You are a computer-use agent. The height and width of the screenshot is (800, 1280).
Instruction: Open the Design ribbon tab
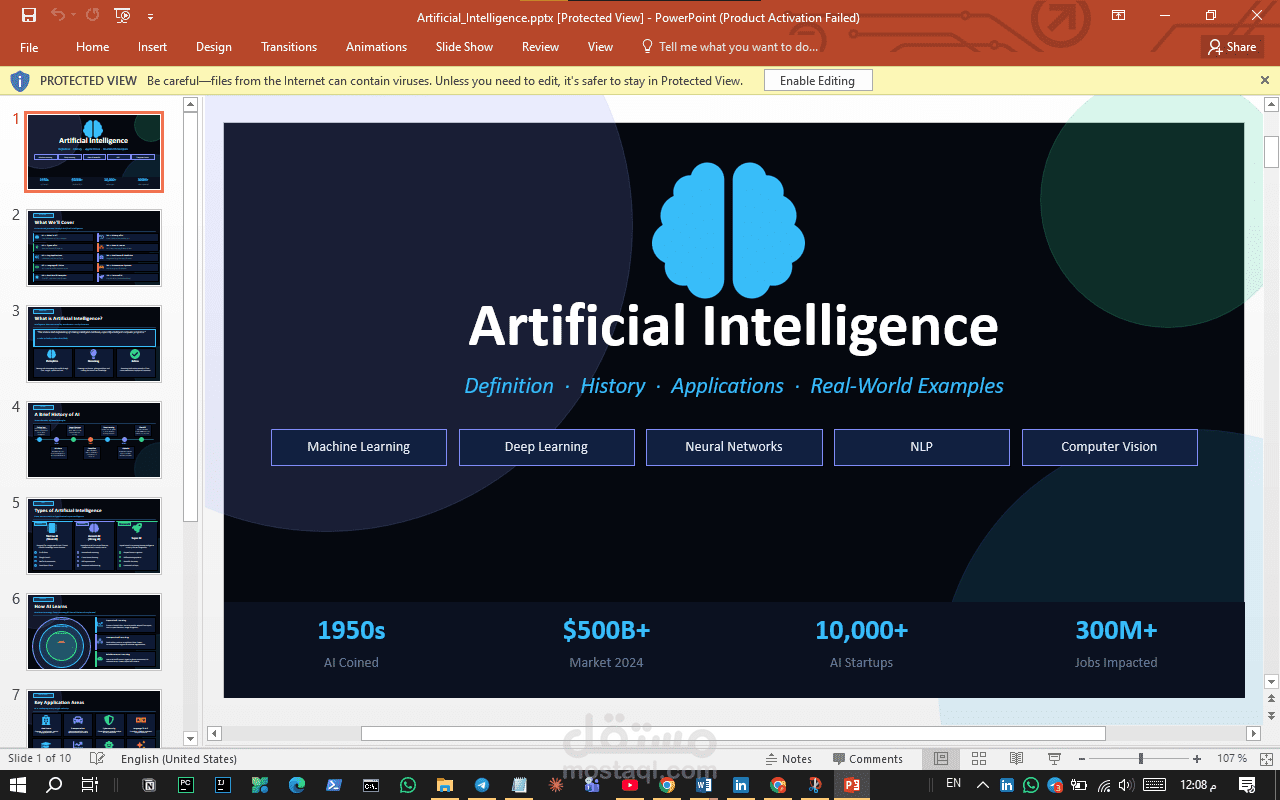coord(214,47)
